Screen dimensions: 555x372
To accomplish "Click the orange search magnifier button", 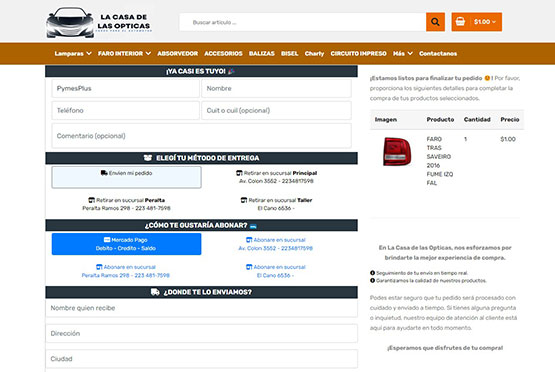I will pos(435,22).
